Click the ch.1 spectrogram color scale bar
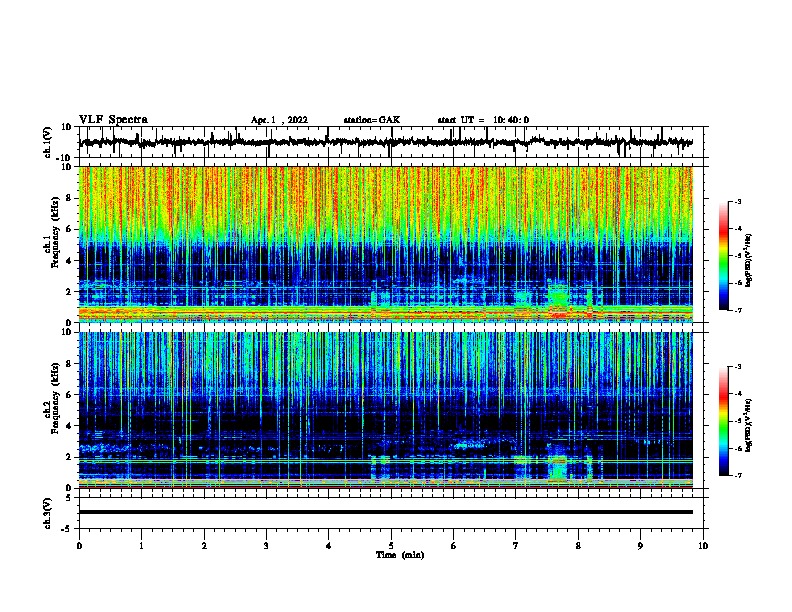The image size is (792, 612). [x=724, y=256]
